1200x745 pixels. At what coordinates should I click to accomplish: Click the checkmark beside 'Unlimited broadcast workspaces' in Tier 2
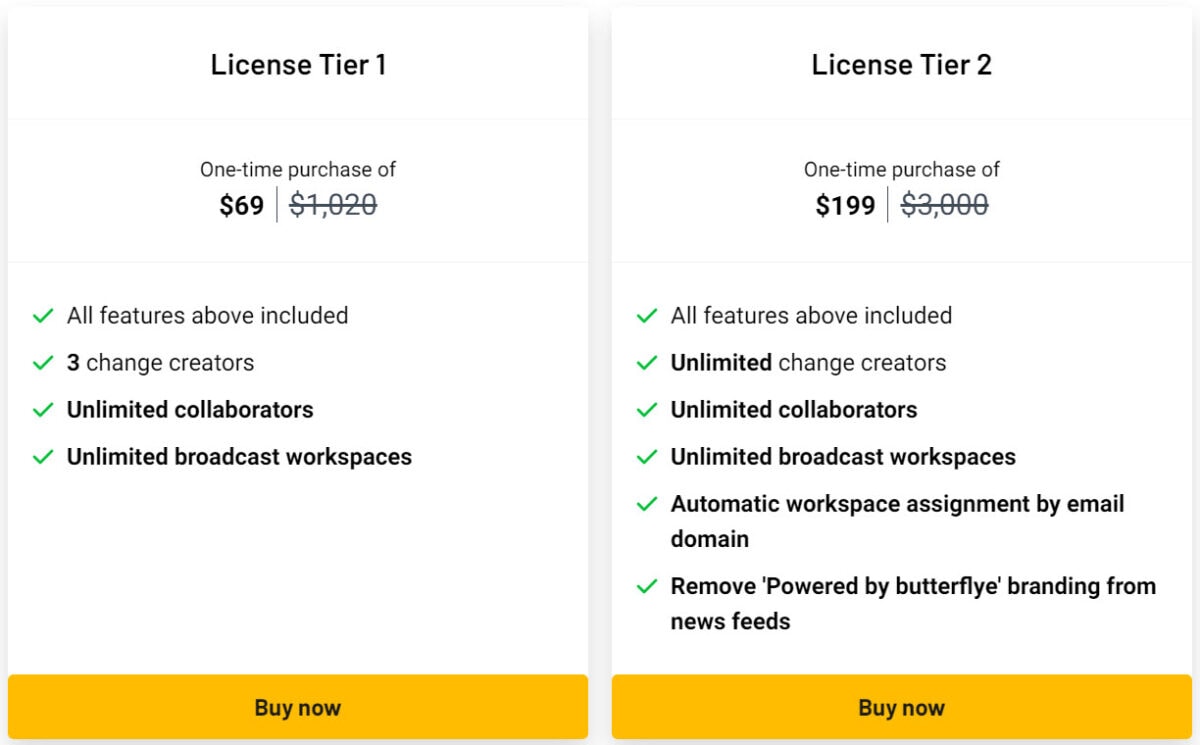click(646, 456)
